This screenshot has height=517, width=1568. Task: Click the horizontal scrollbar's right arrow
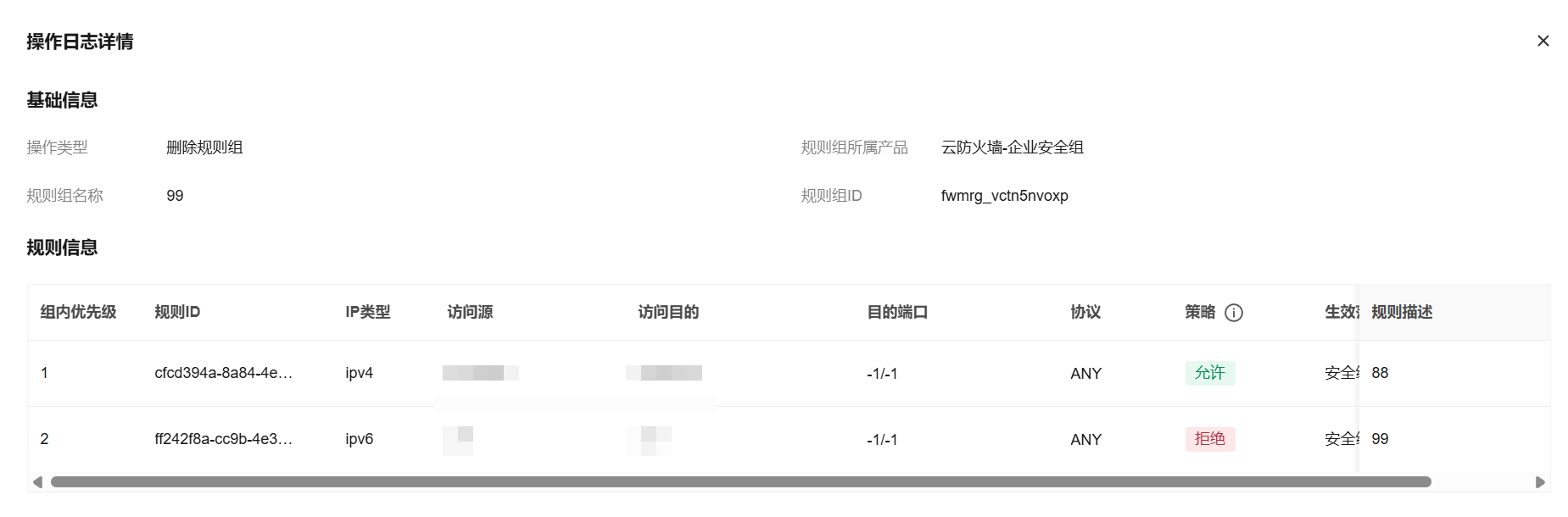[x=1540, y=482]
